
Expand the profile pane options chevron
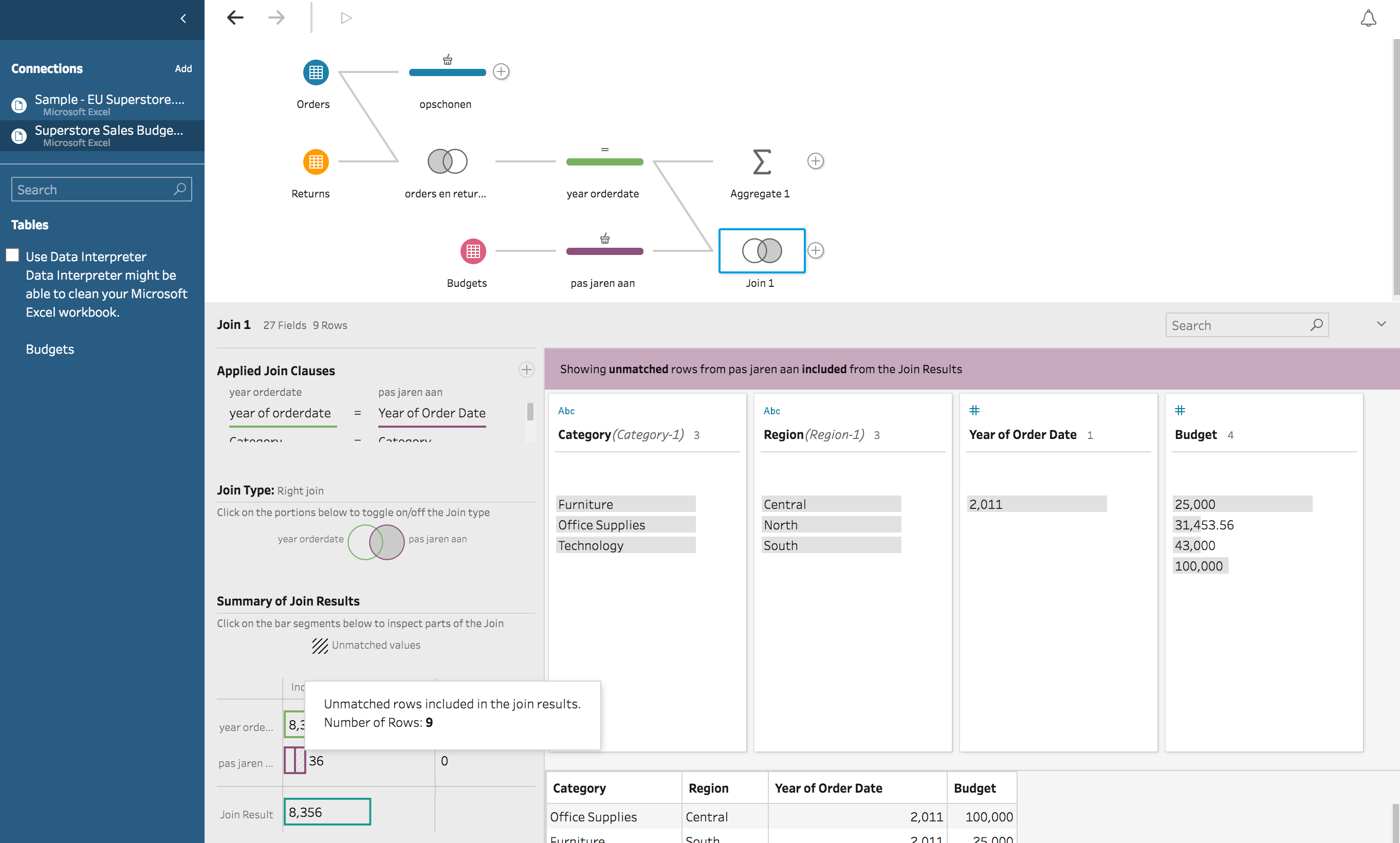coord(1380,324)
